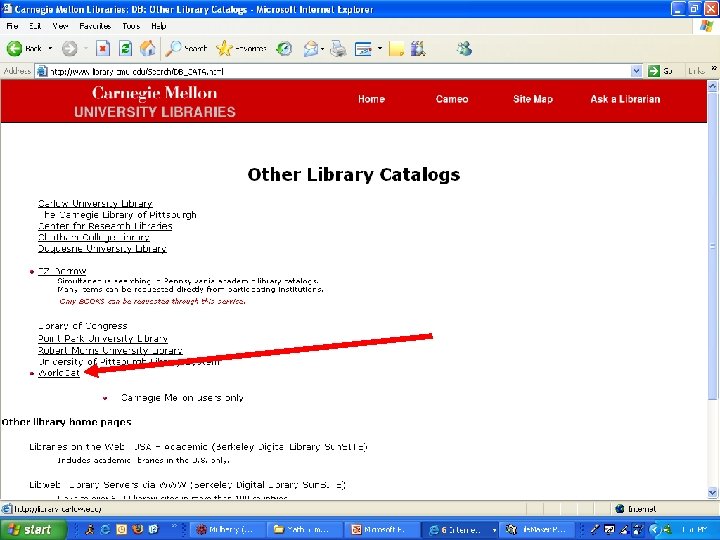The height and width of the screenshot is (540, 720).
Task: Open the Carlow University Library link
Action: tap(95, 203)
